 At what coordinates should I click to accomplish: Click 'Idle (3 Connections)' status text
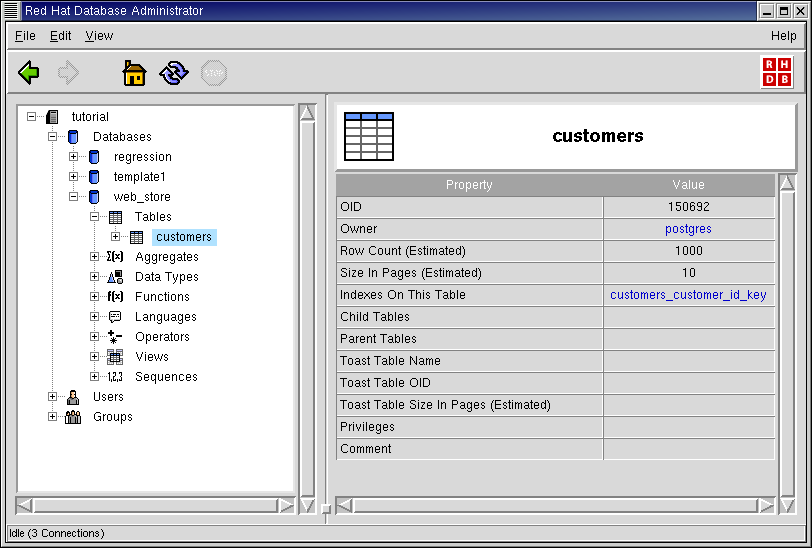point(57,533)
